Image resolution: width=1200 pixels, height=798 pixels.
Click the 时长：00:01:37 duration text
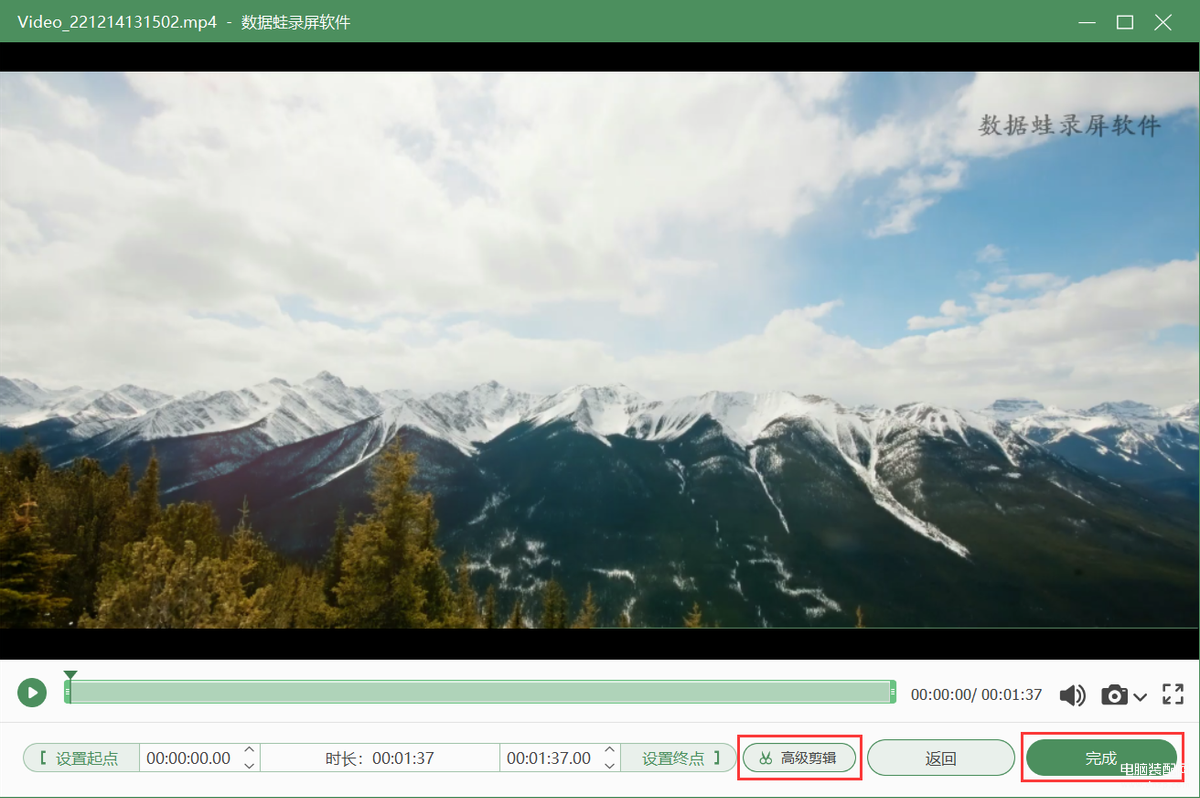pyautogui.click(x=380, y=758)
